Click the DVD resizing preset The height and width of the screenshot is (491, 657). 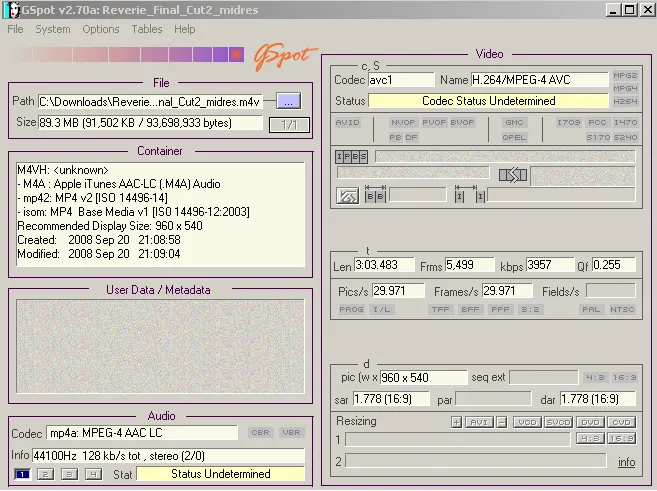(x=591, y=422)
